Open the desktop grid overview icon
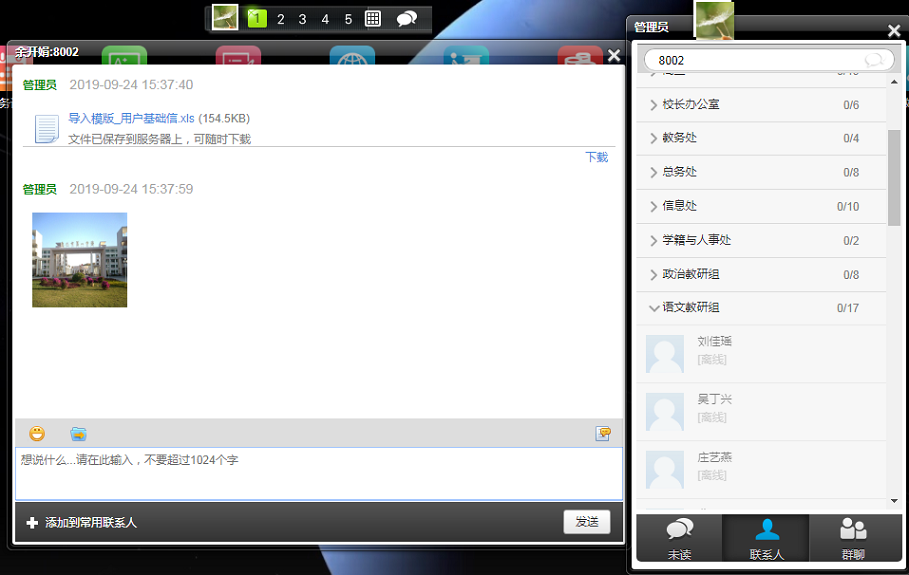Viewport: 909px width, 575px height. click(x=372, y=19)
